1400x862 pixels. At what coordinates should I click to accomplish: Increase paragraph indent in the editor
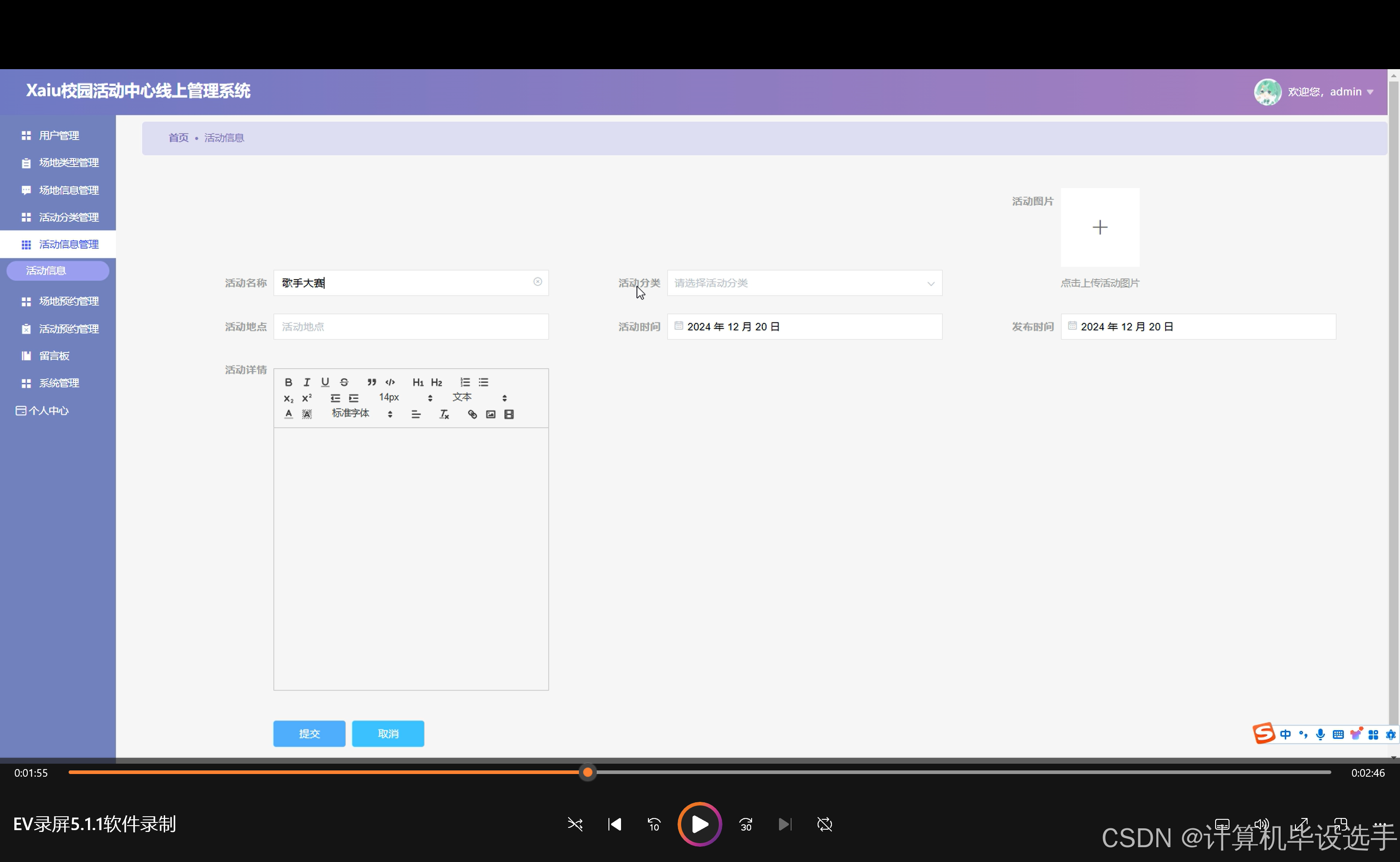353,398
